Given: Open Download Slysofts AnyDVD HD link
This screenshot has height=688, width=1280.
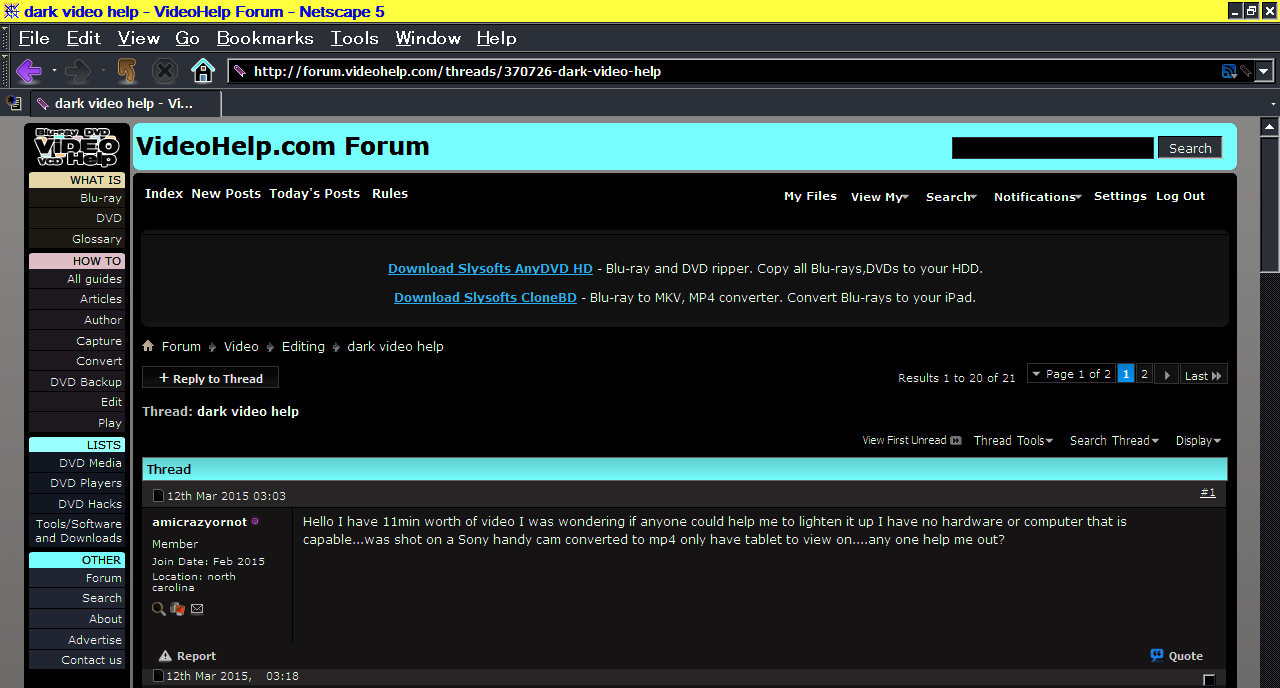Looking at the screenshot, I should pyautogui.click(x=490, y=269).
